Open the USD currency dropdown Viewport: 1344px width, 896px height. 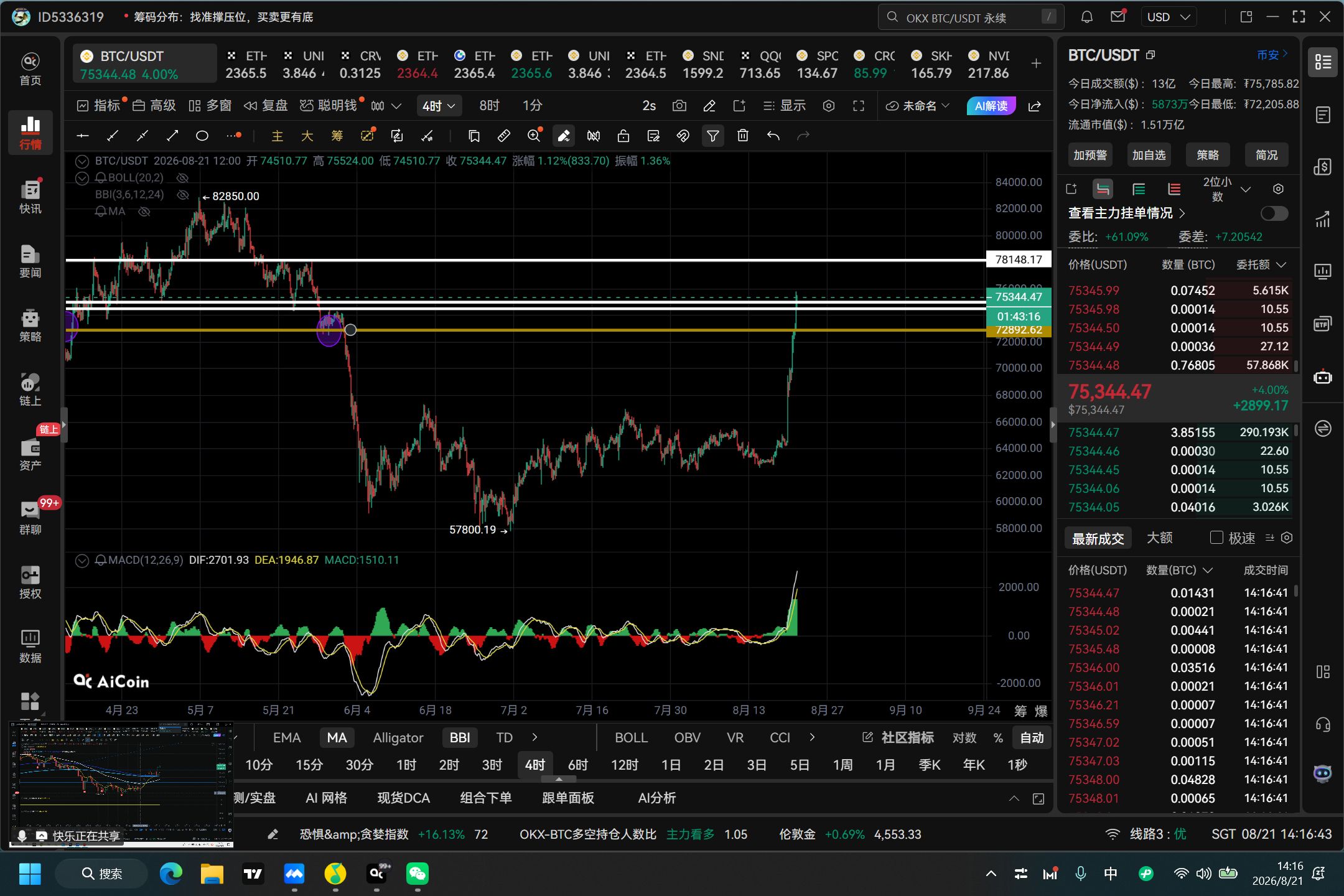pos(1168,17)
